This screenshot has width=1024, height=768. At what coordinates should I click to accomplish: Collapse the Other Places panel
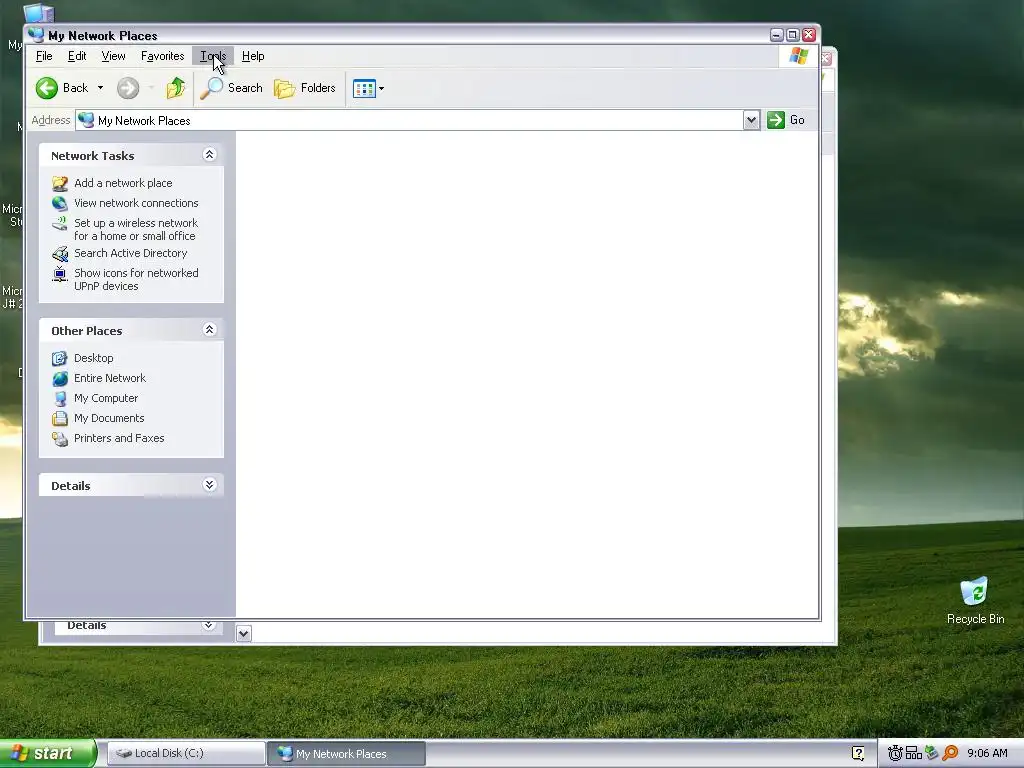pyautogui.click(x=209, y=329)
